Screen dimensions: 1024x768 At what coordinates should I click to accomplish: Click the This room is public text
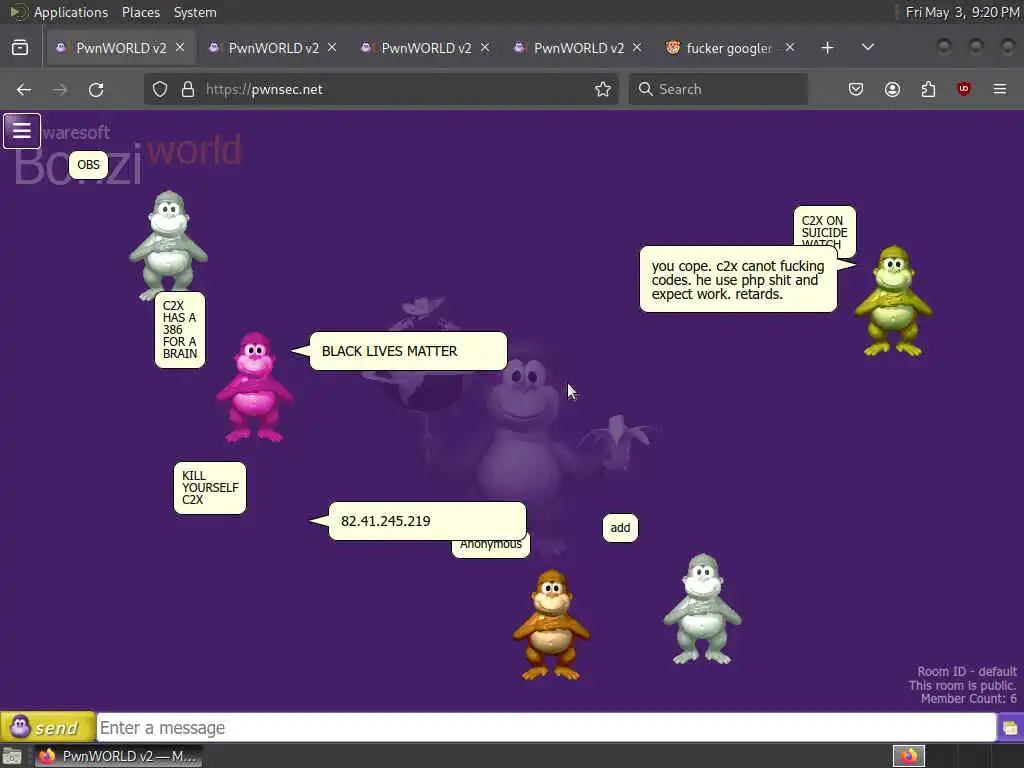(962, 685)
